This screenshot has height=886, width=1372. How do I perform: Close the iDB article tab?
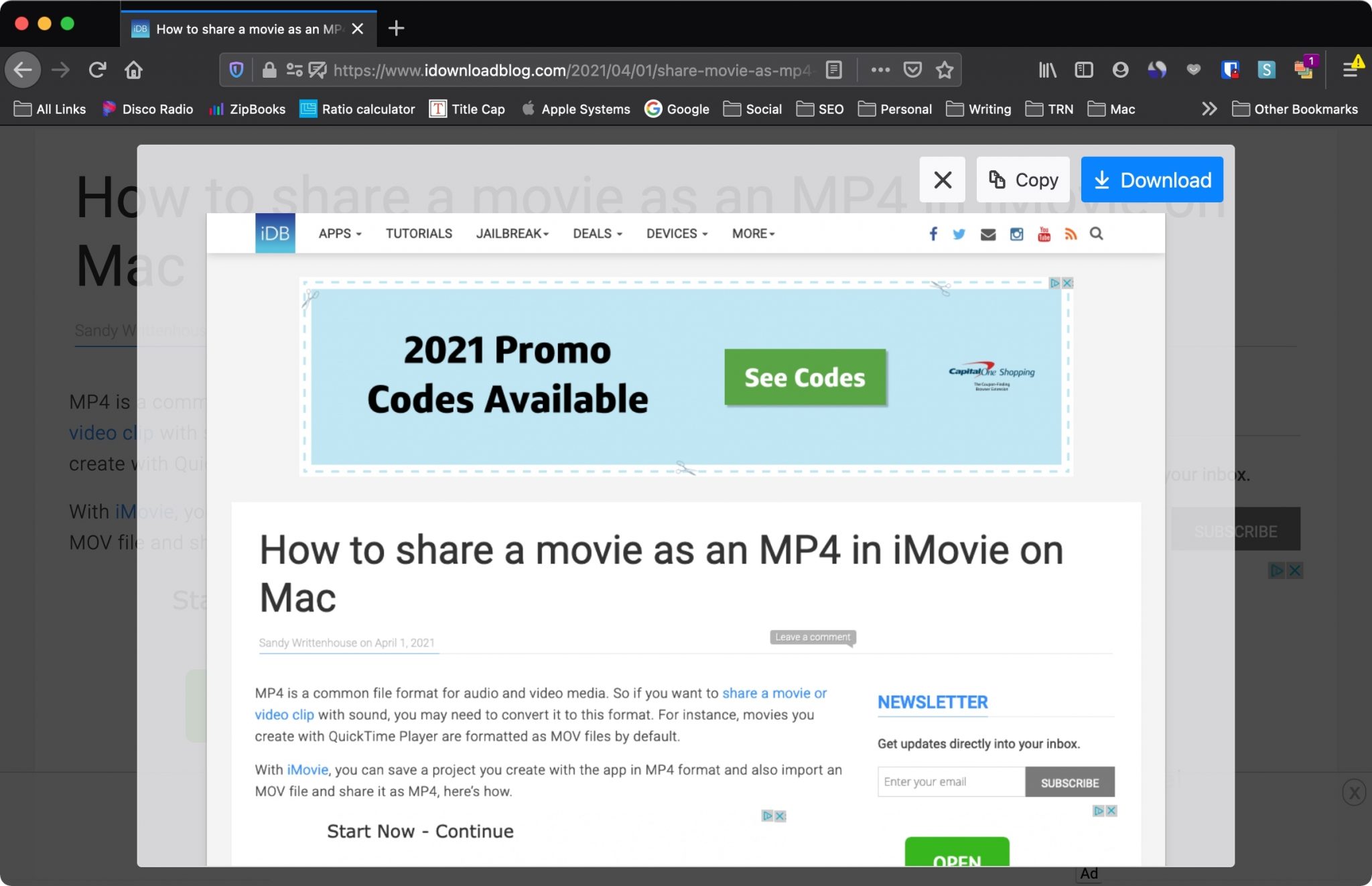coord(358,29)
